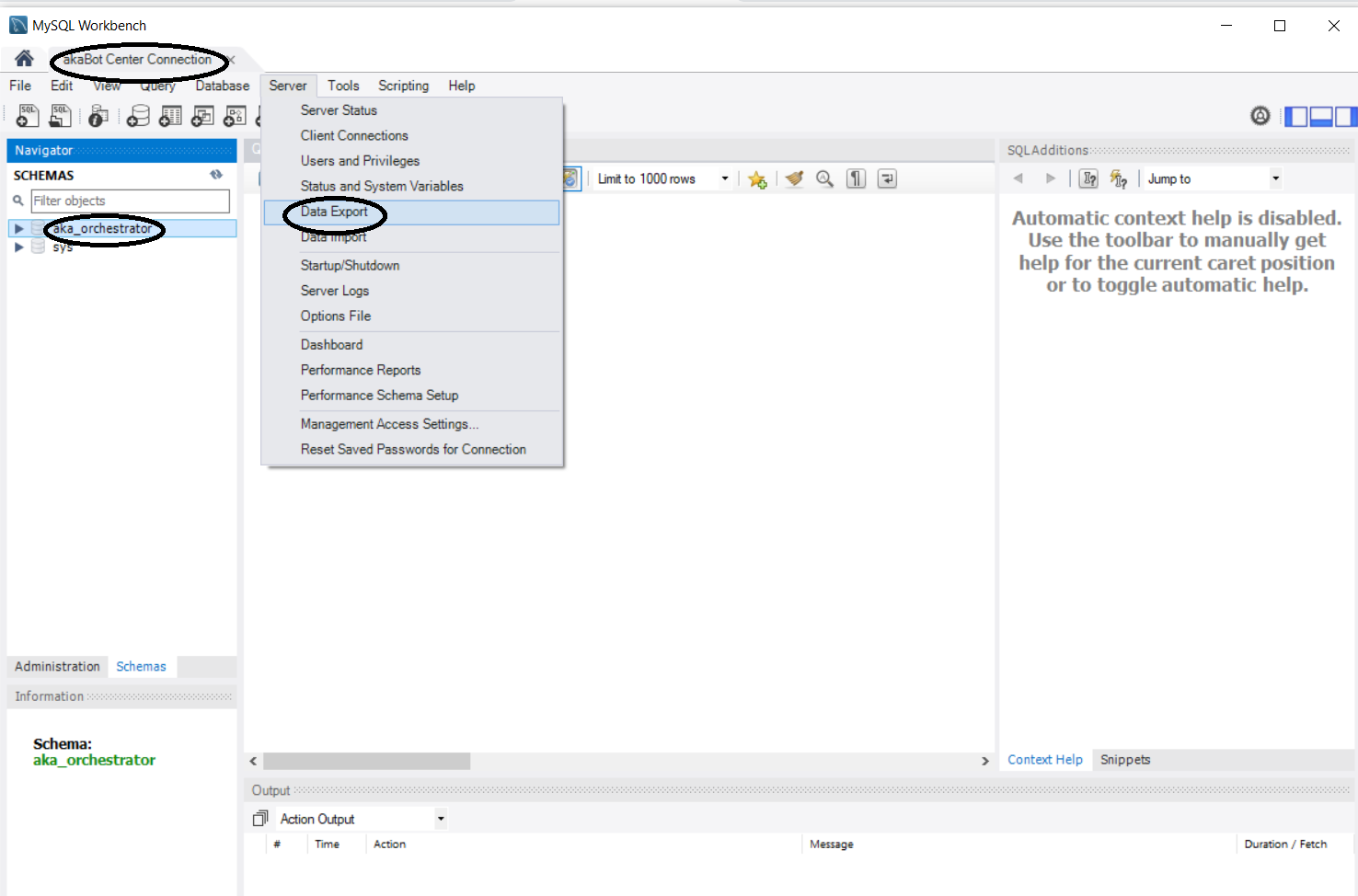
Task: Copy the output with the Output panel icon
Action: (260, 819)
